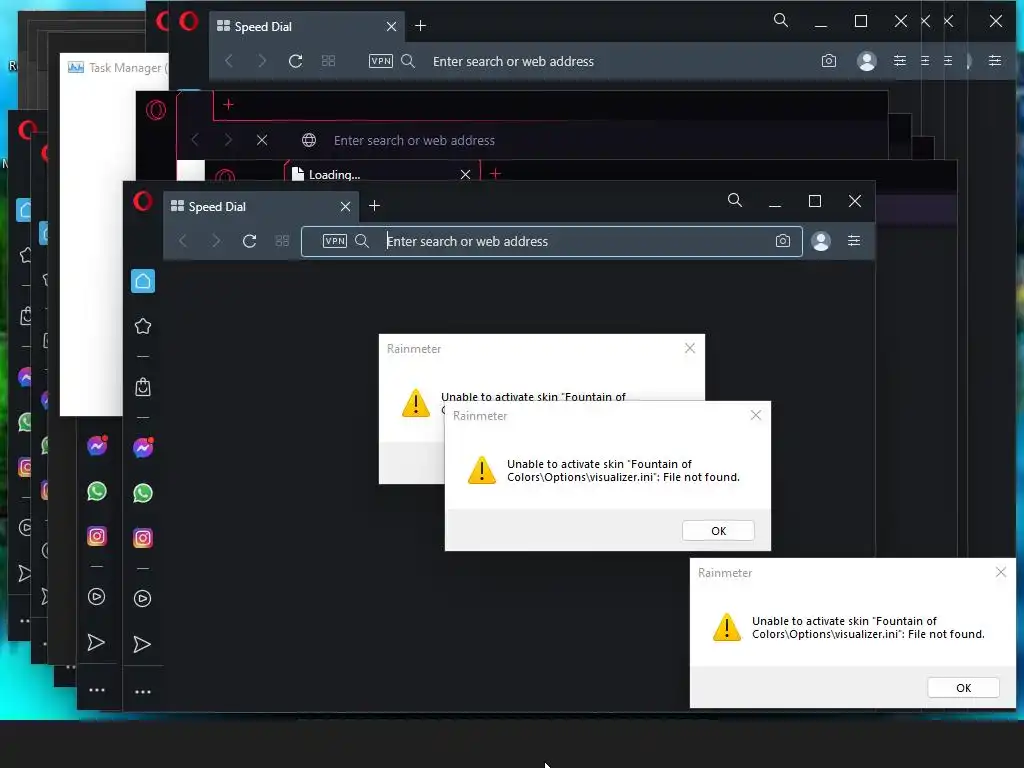Close middle Rainmeter dialog with X
The width and height of the screenshot is (1024, 768).
[x=756, y=415]
